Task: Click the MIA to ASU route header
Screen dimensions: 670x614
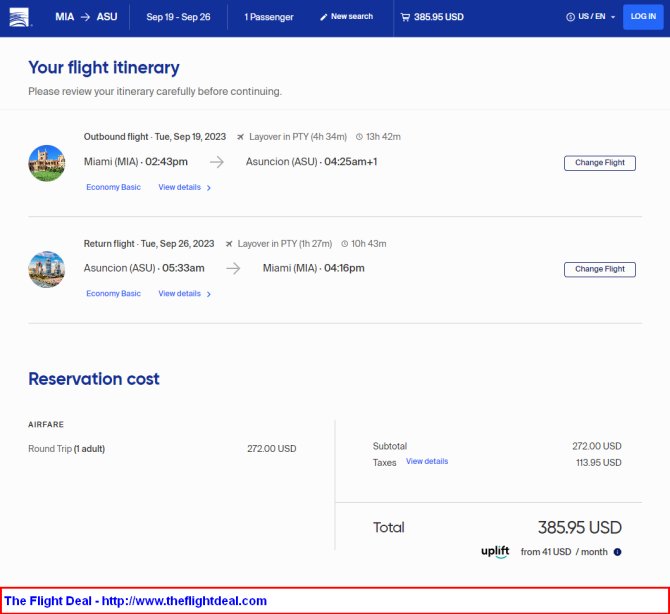Action: pos(86,17)
